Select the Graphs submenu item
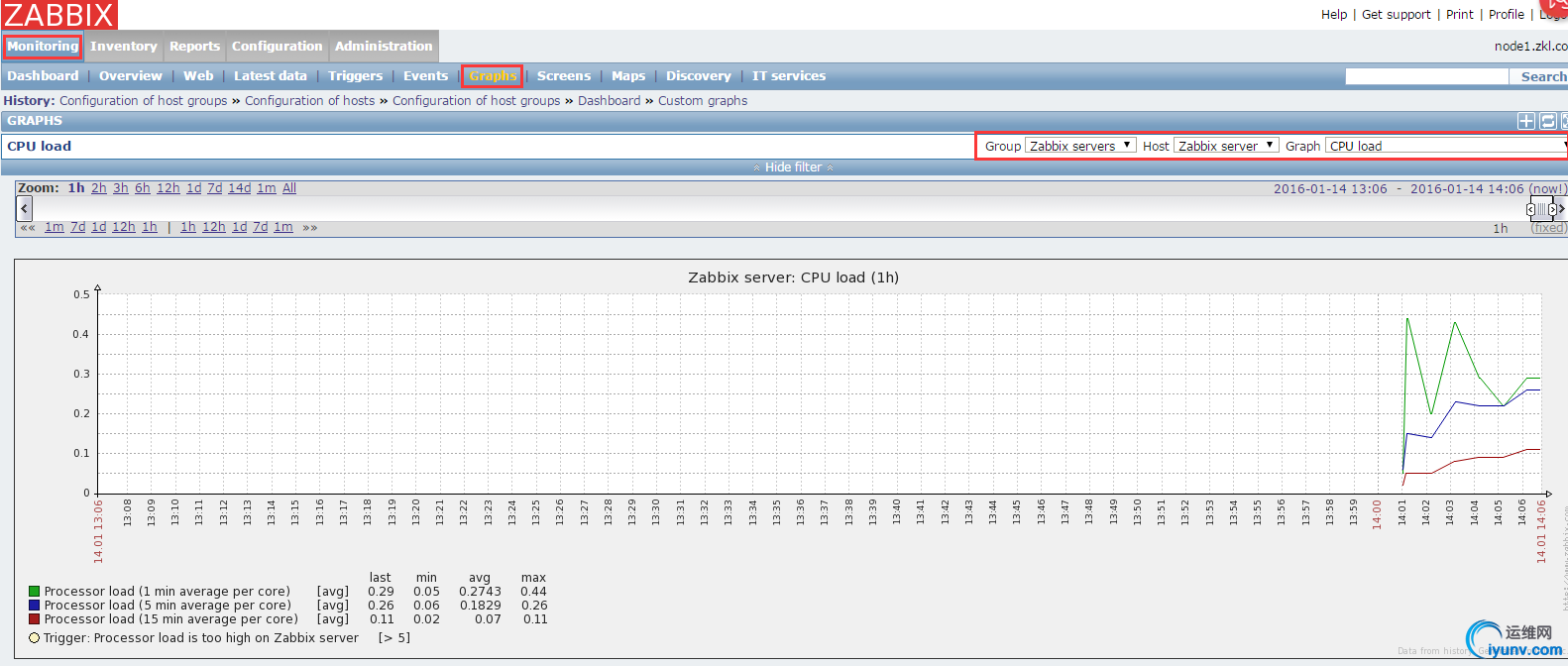The image size is (1568, 666). click(x=493, y=76)
